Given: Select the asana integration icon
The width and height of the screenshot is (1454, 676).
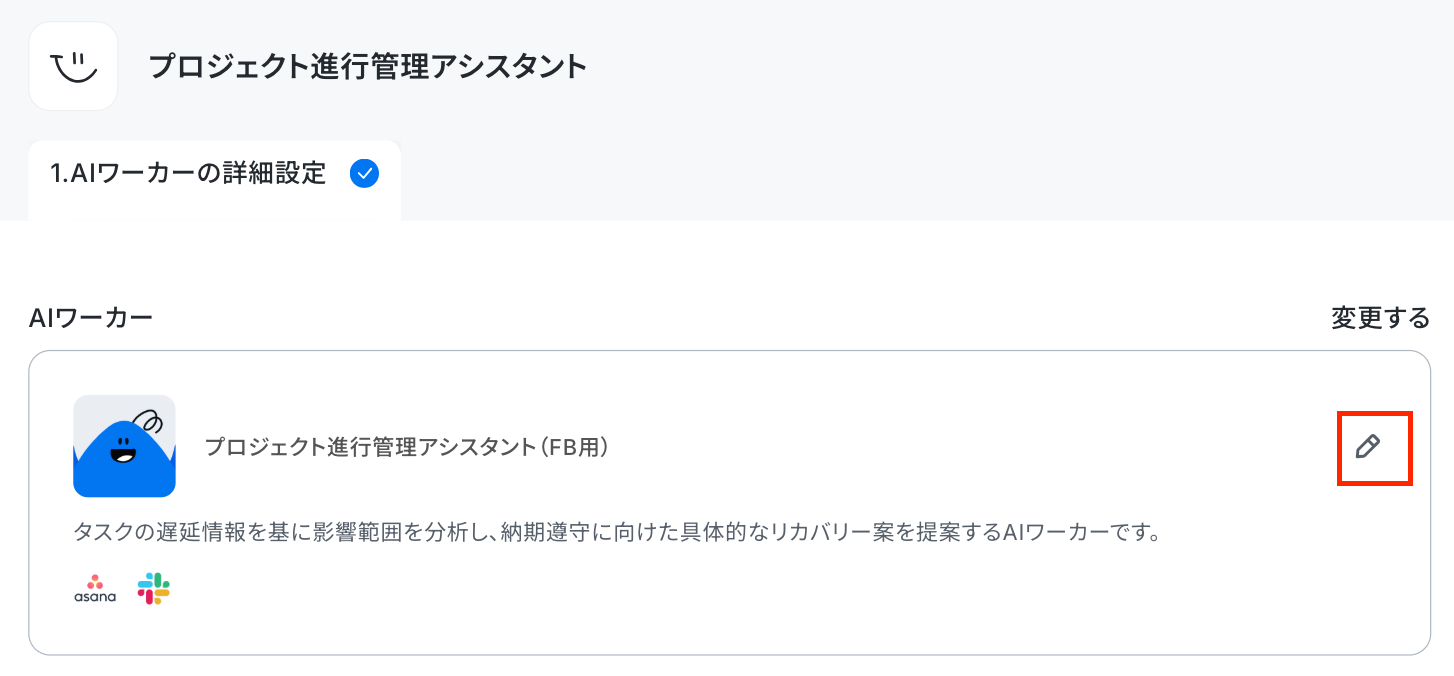Looking at the screenshot, I should click(95, 589).
